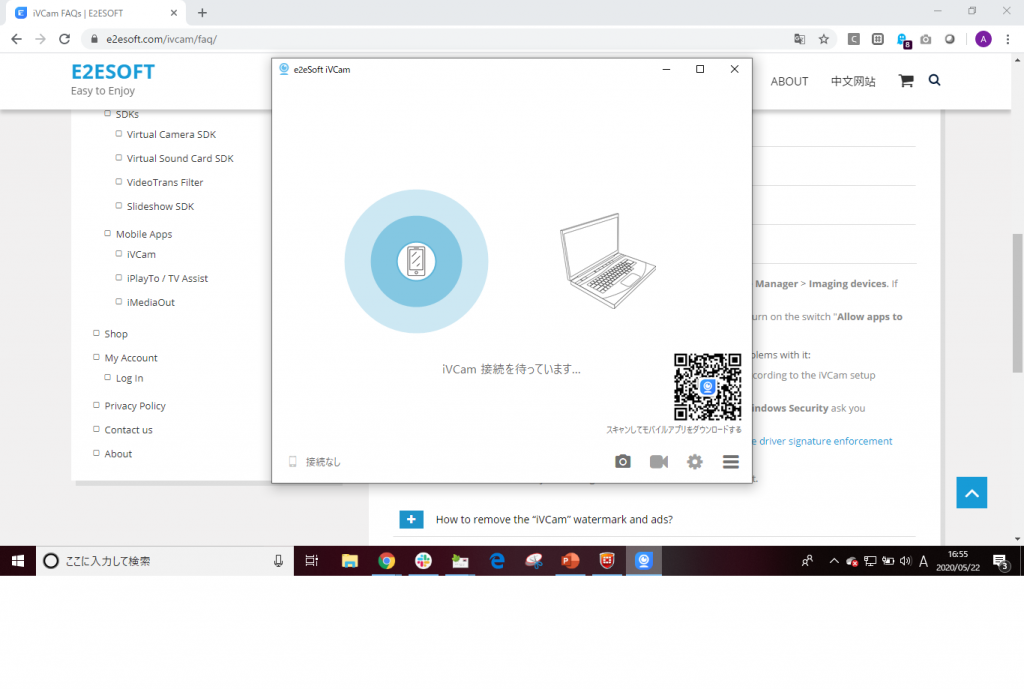1024x689 pixels.
Task: Open a new browser tab
Action: click(x=203, y=13)
